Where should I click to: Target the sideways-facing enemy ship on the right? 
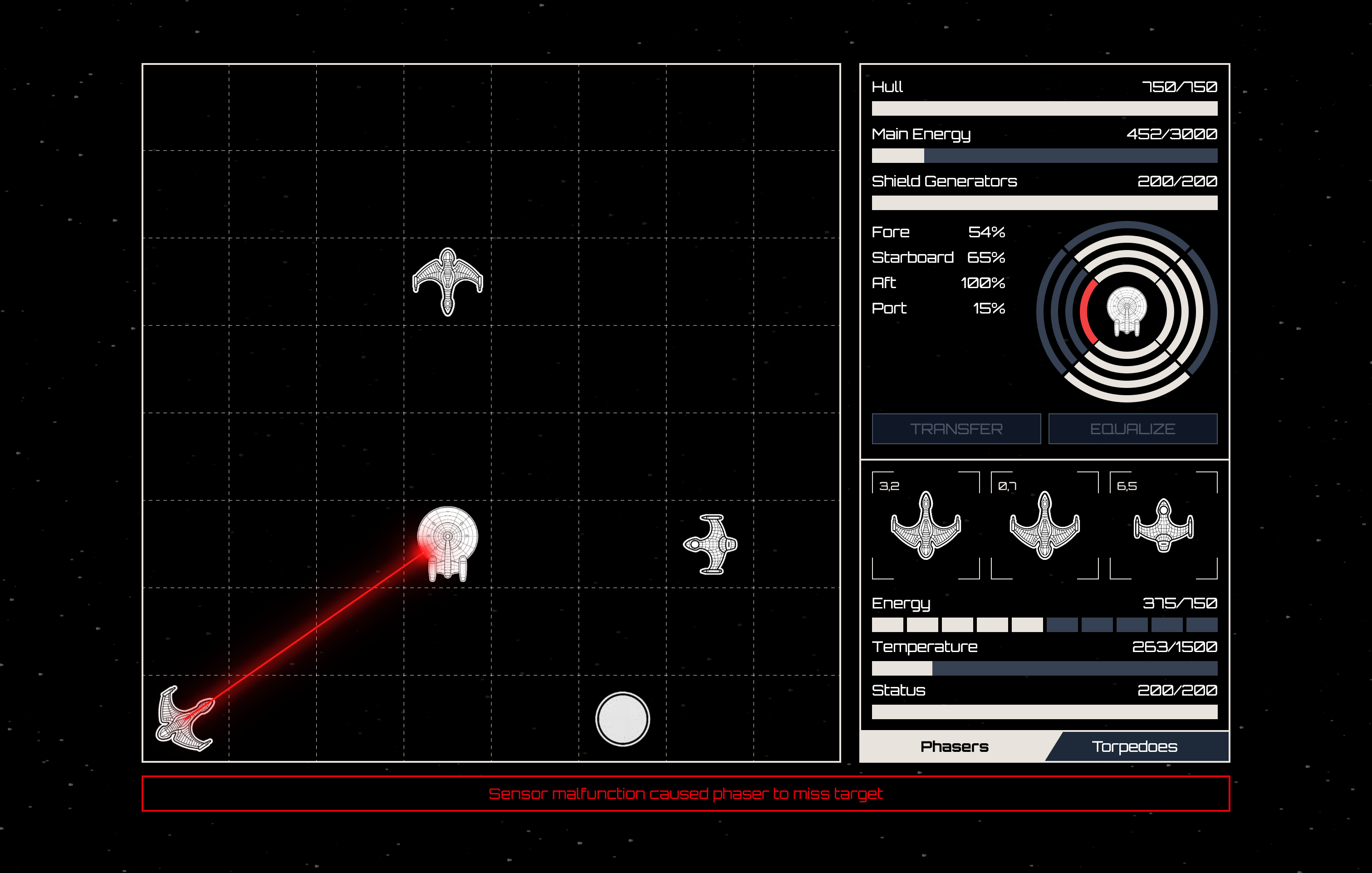710,544
